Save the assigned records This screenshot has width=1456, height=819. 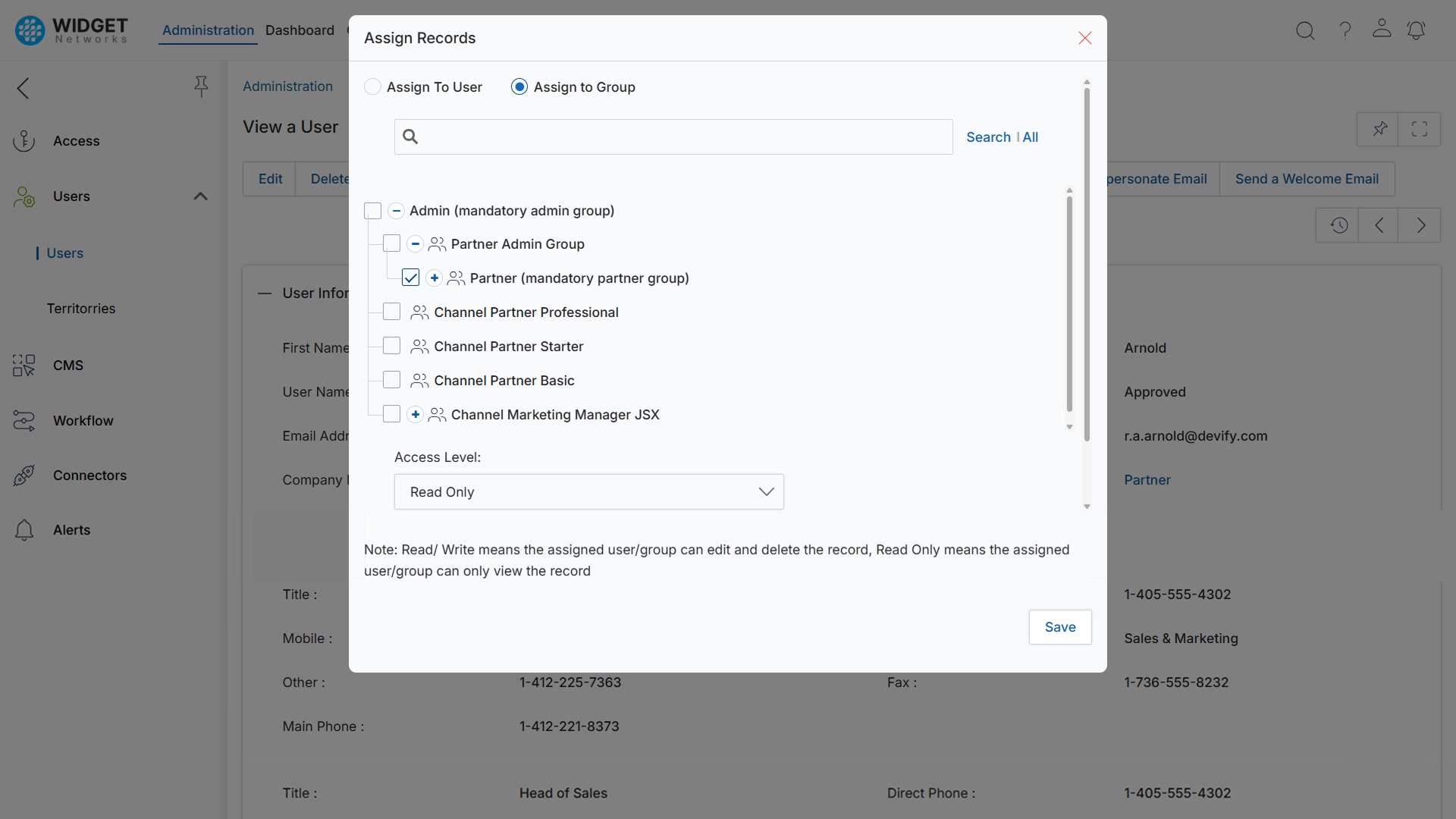1059,627
